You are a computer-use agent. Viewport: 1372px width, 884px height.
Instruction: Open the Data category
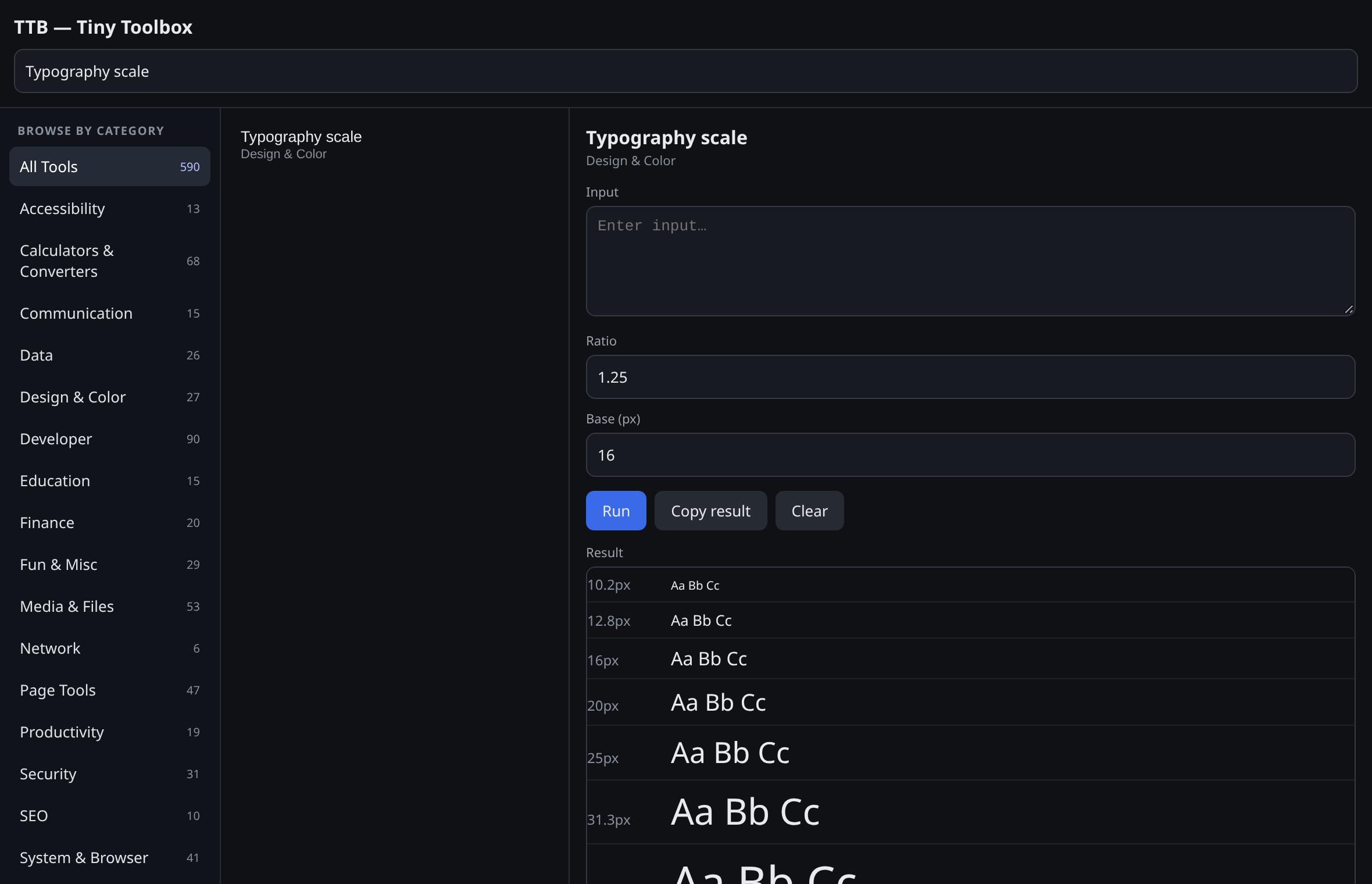(109, 355)
